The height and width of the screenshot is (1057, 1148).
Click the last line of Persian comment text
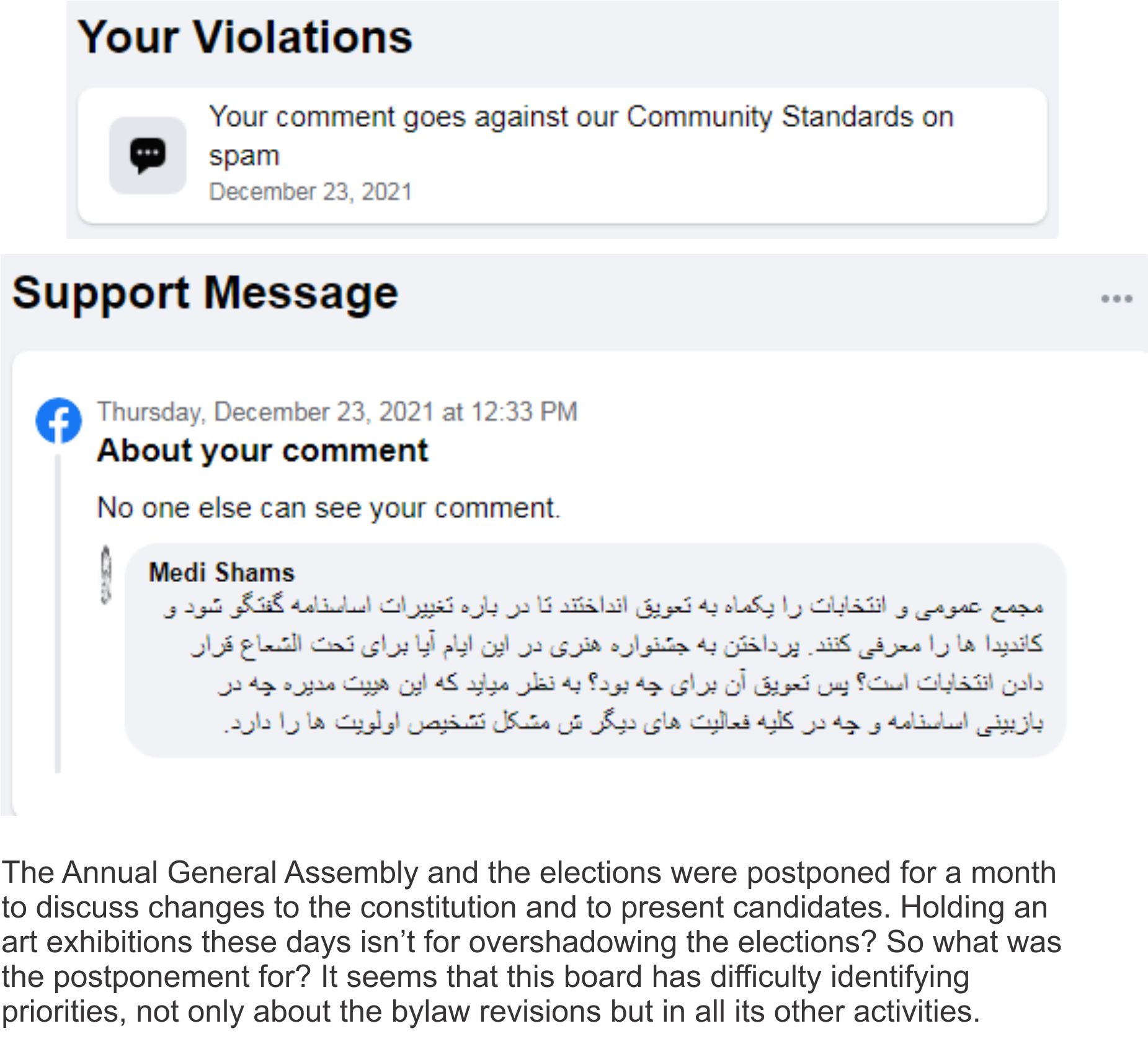pyautogui.click(x=633, y=722)
